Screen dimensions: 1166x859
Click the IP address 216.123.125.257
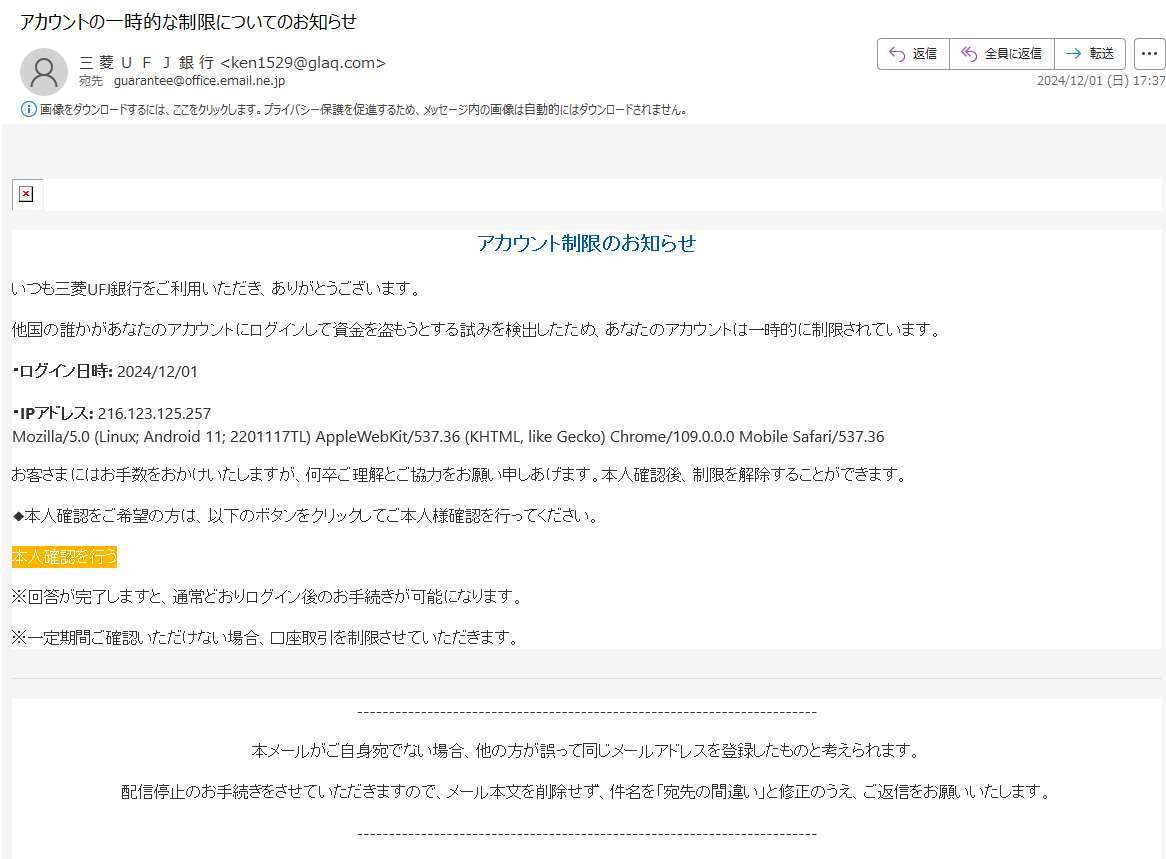point(154,414)
